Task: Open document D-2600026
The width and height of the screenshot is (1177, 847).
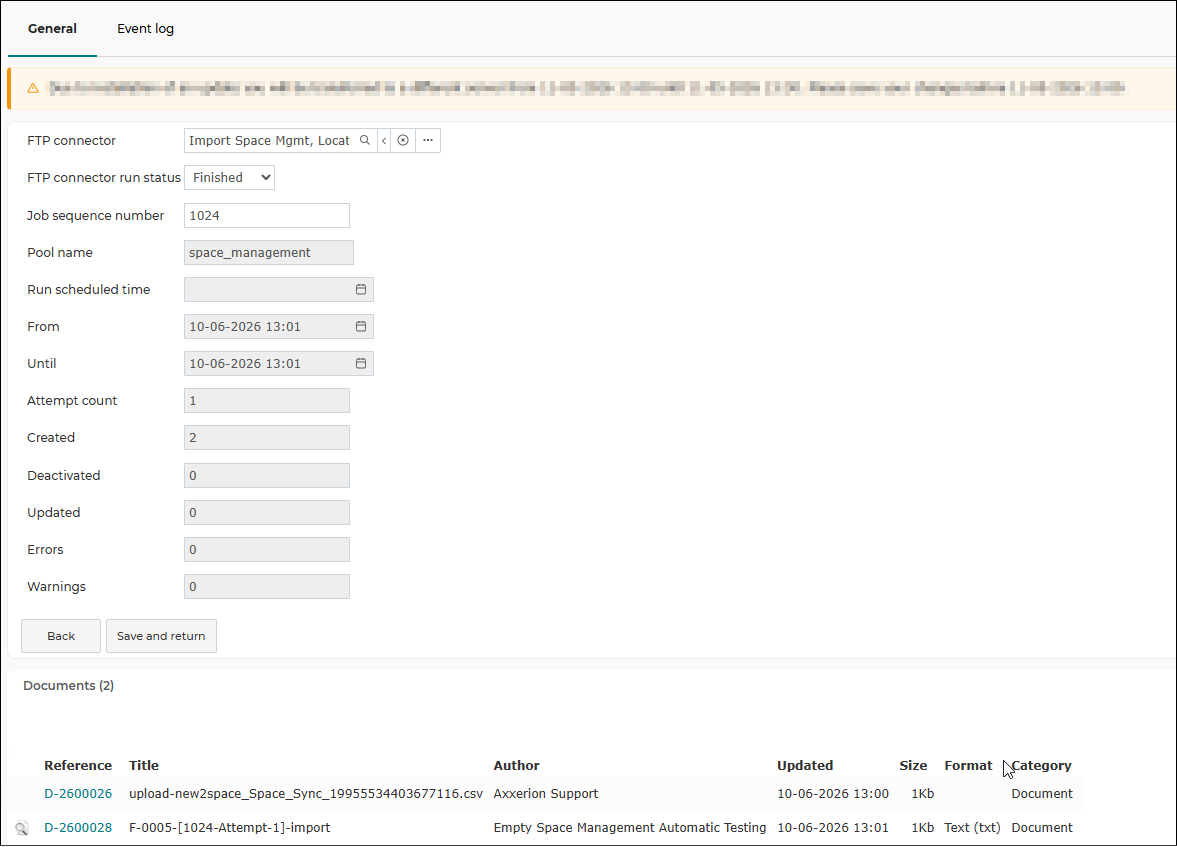Action: pos(78,794)
